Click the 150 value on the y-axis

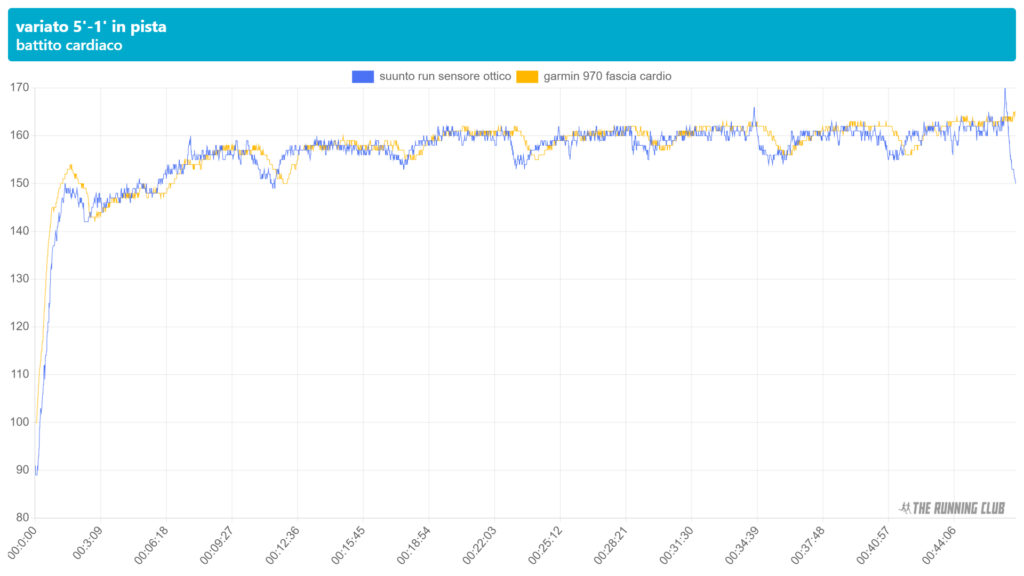(19, 183)
